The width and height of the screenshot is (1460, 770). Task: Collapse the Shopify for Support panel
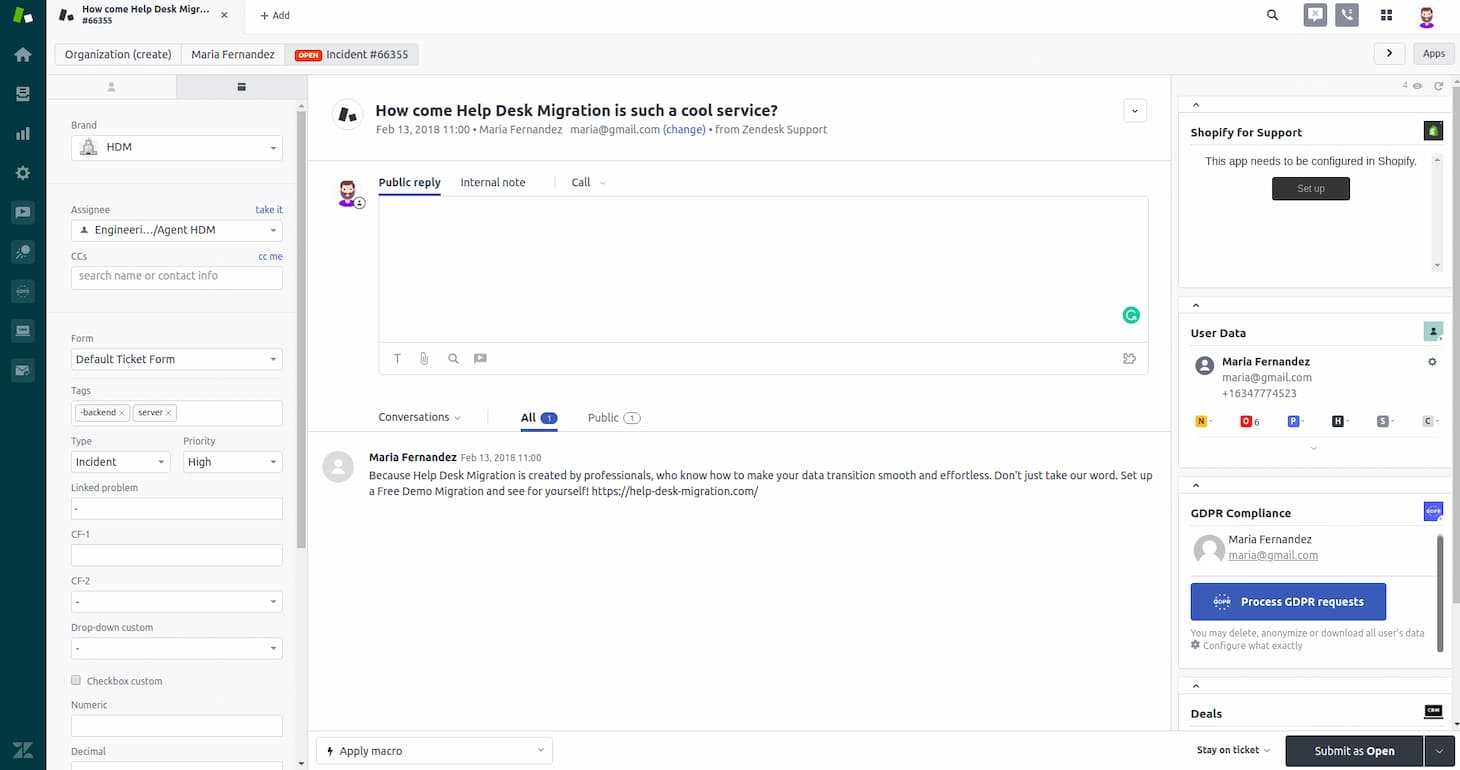[x=1196, y=105]
